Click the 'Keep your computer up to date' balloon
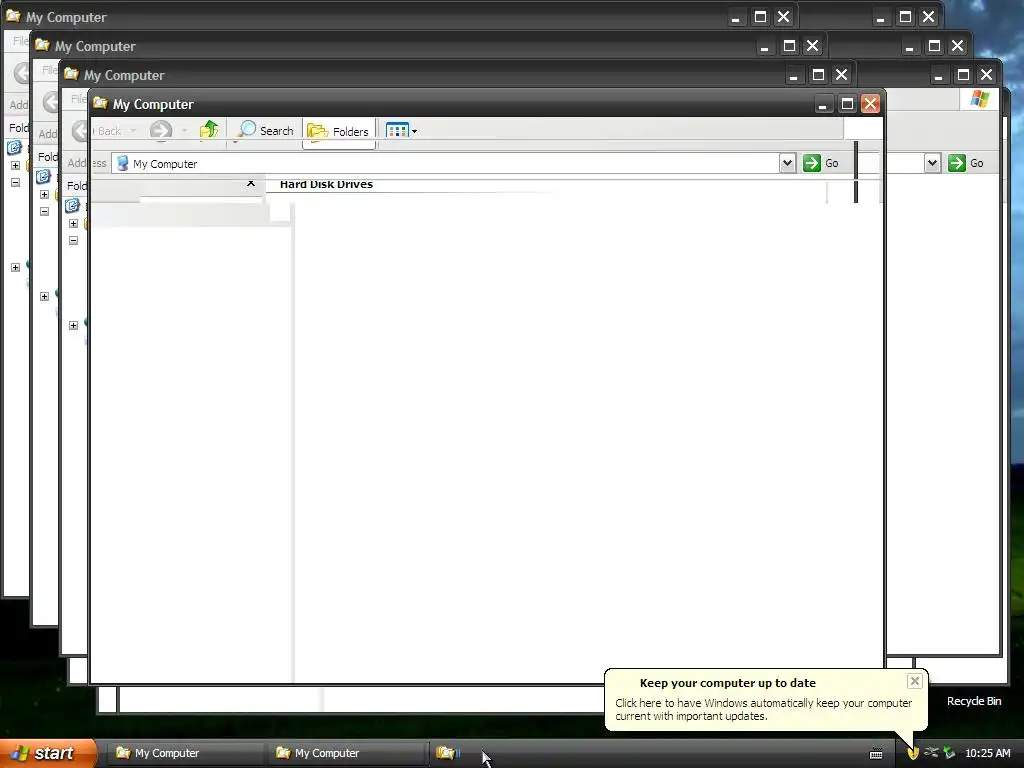 click(765, 699)
